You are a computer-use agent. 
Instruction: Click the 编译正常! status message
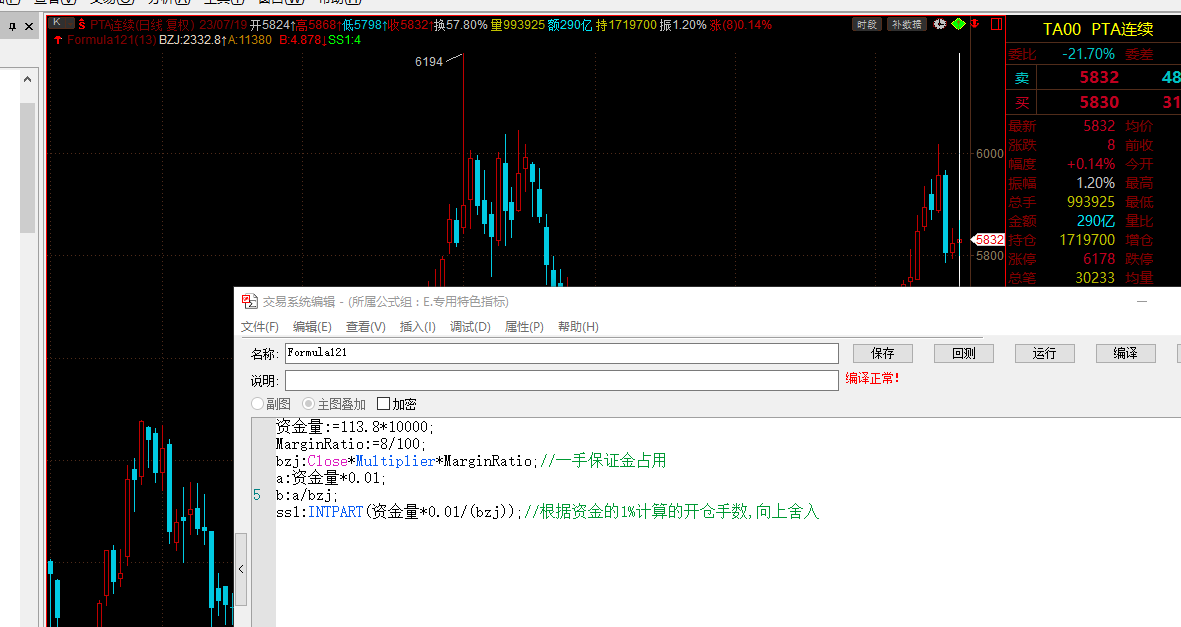[872, 378]
